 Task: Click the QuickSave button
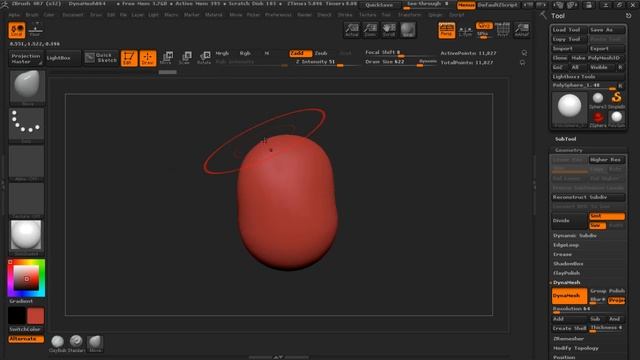379,5
